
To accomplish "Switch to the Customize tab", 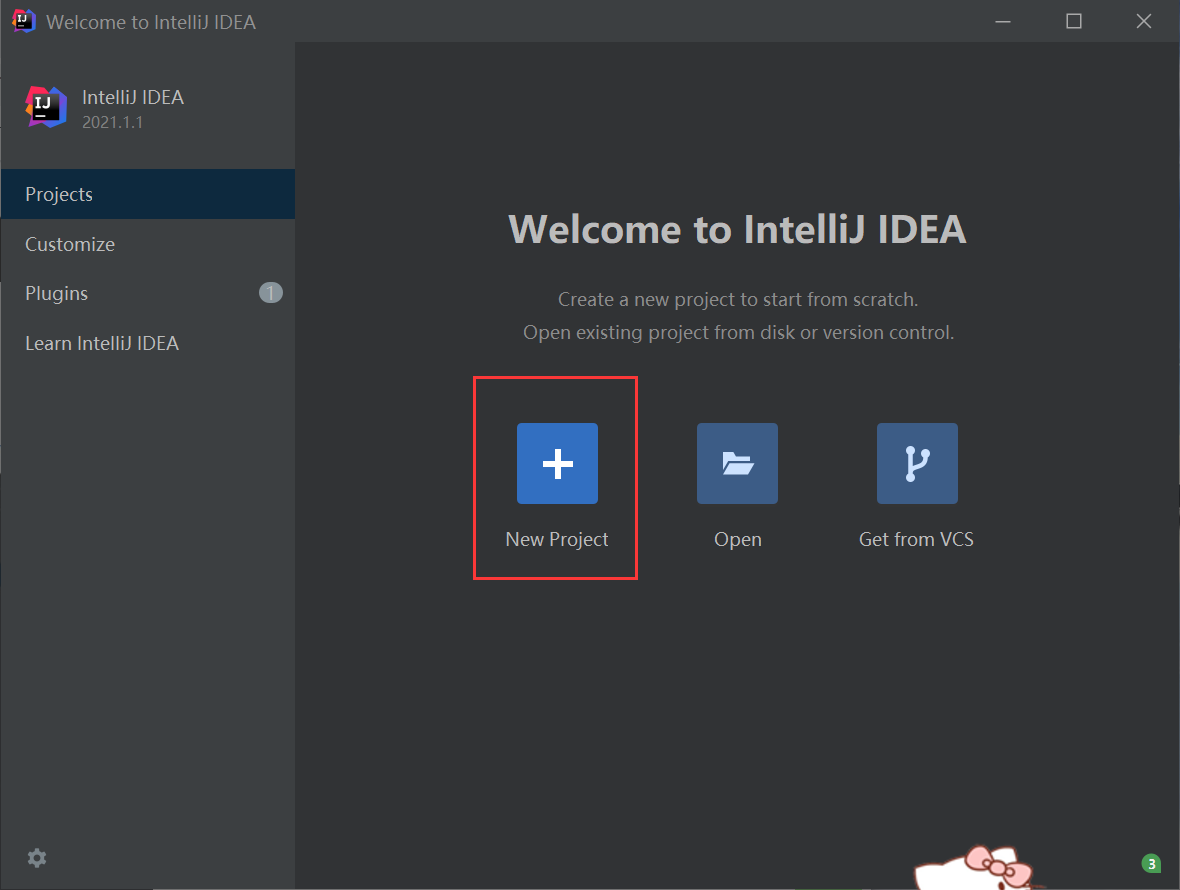I will (x=148, y=245).
